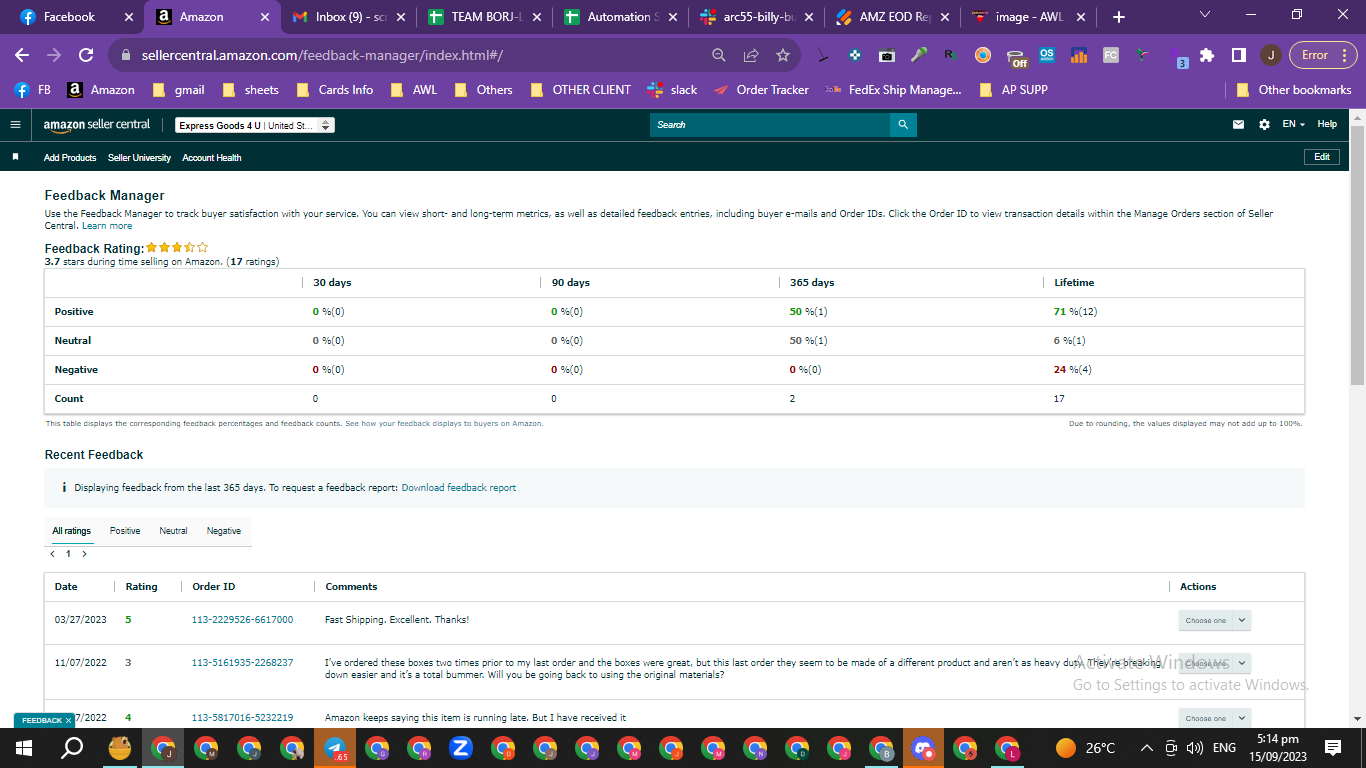
Task: Click the camera extension icon in toolbar
Action: pyautogui.click(x=886, y=55)
